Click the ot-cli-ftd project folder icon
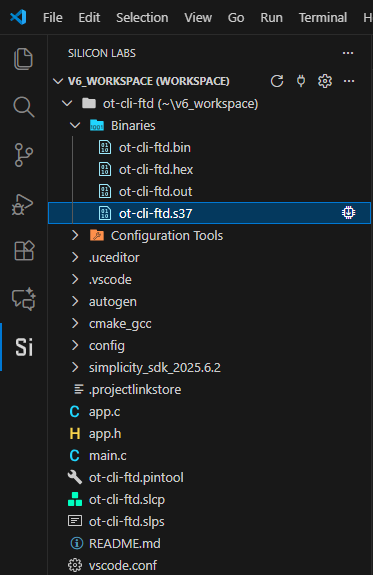 (x=89, y=103)
